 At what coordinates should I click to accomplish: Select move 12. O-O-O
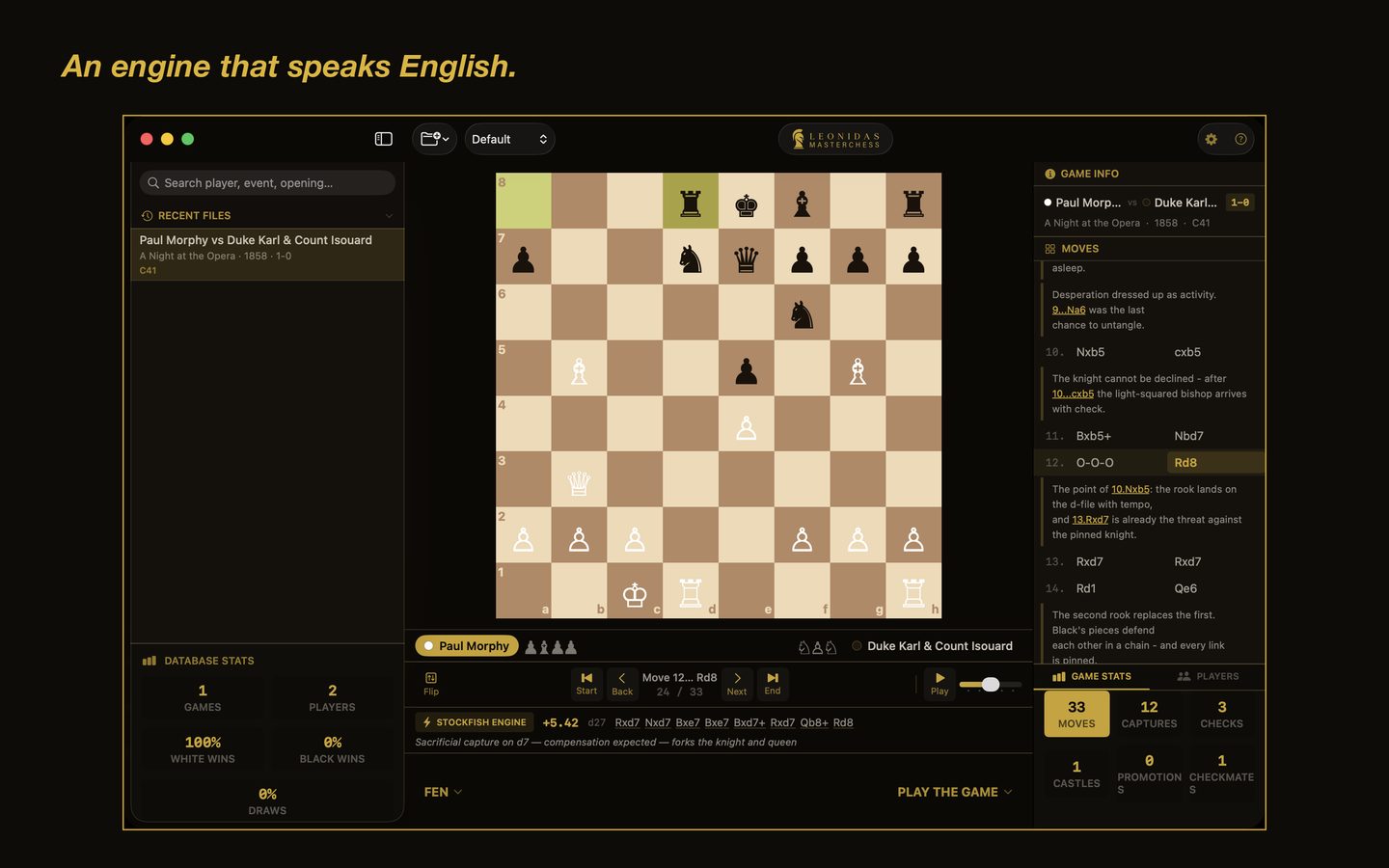coord(1095,463)
